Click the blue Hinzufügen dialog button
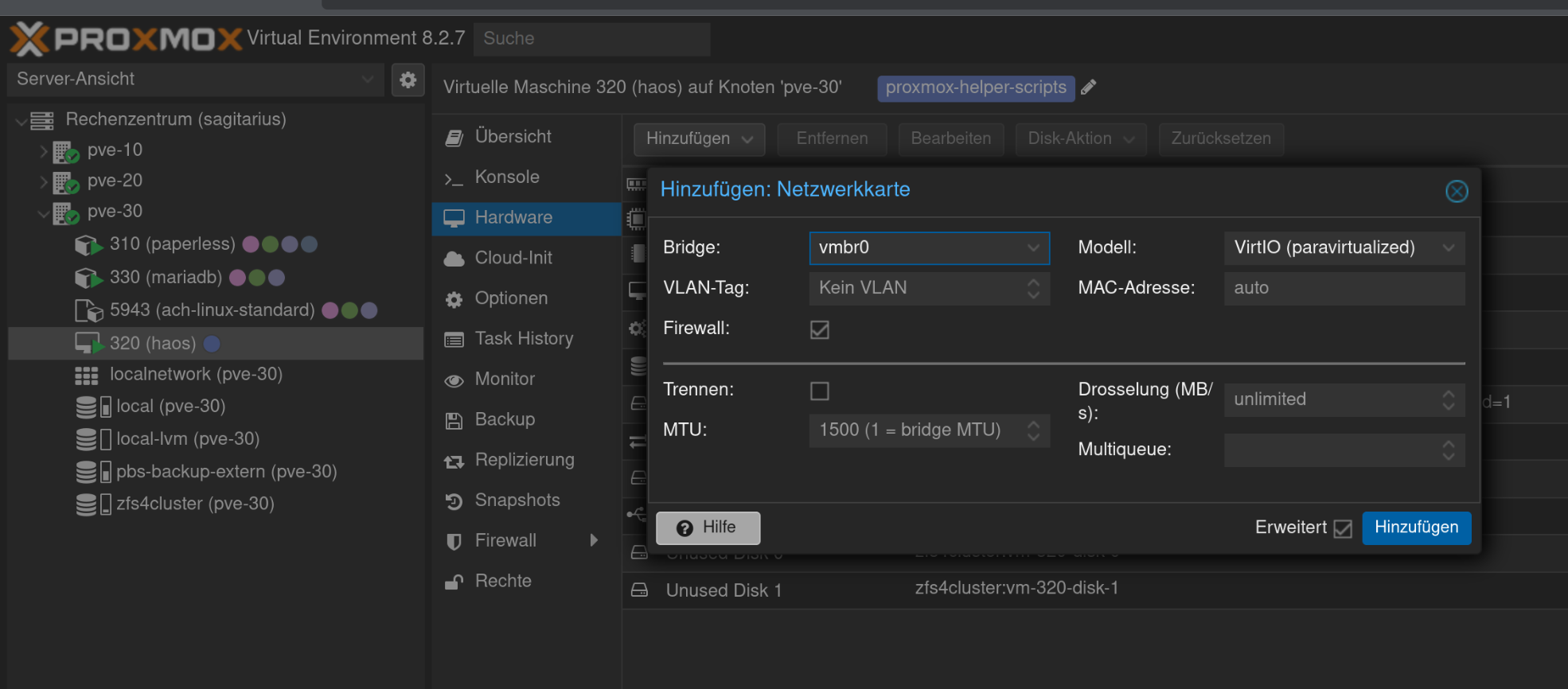This screenshot has width=1568, height=689. pyautogui.click(x=1416, y=528)
